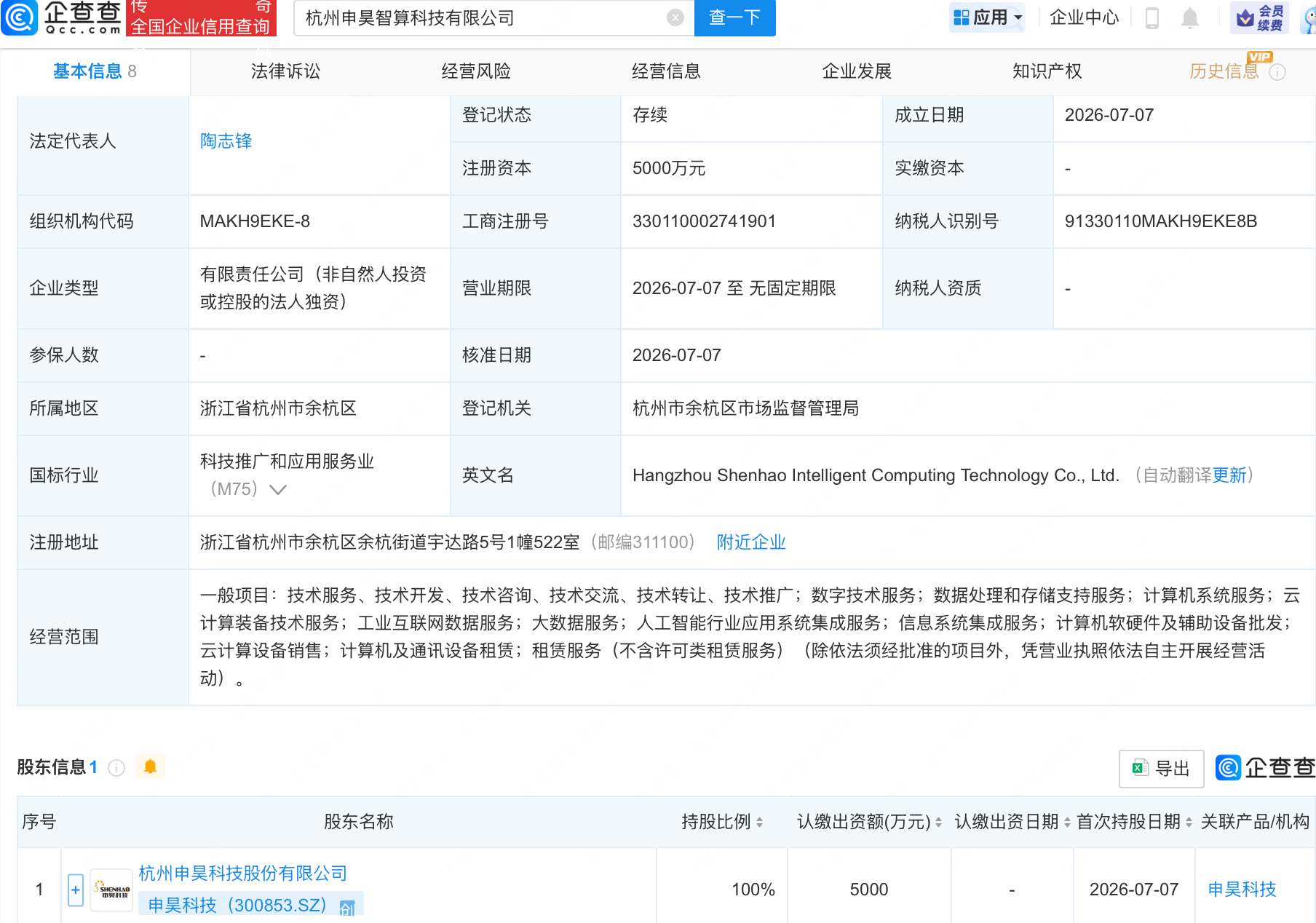Open shareholder 杭州申昊科技股份有限公司

(x=243, y=874)
